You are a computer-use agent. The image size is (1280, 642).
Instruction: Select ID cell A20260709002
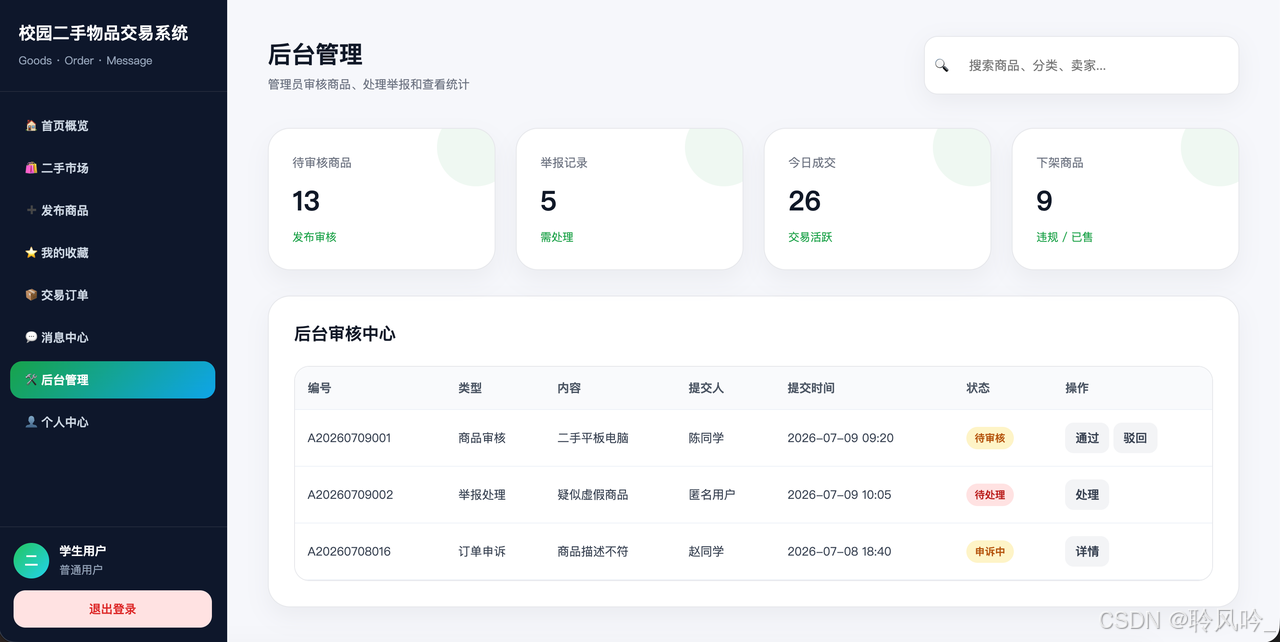click(350, 495)
